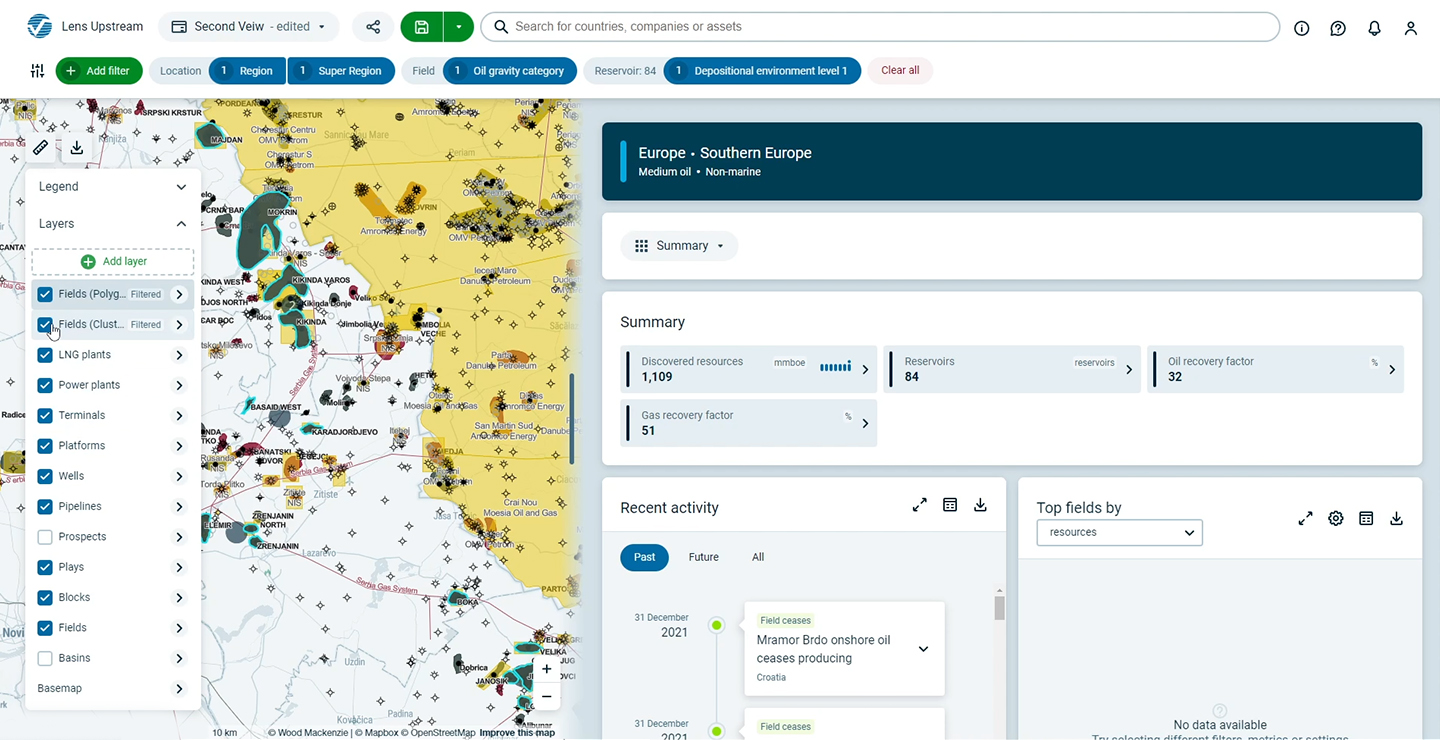Expand the Legend section
The width and height of the screenshot is (1440, 740).
click(x=181, y=187)
